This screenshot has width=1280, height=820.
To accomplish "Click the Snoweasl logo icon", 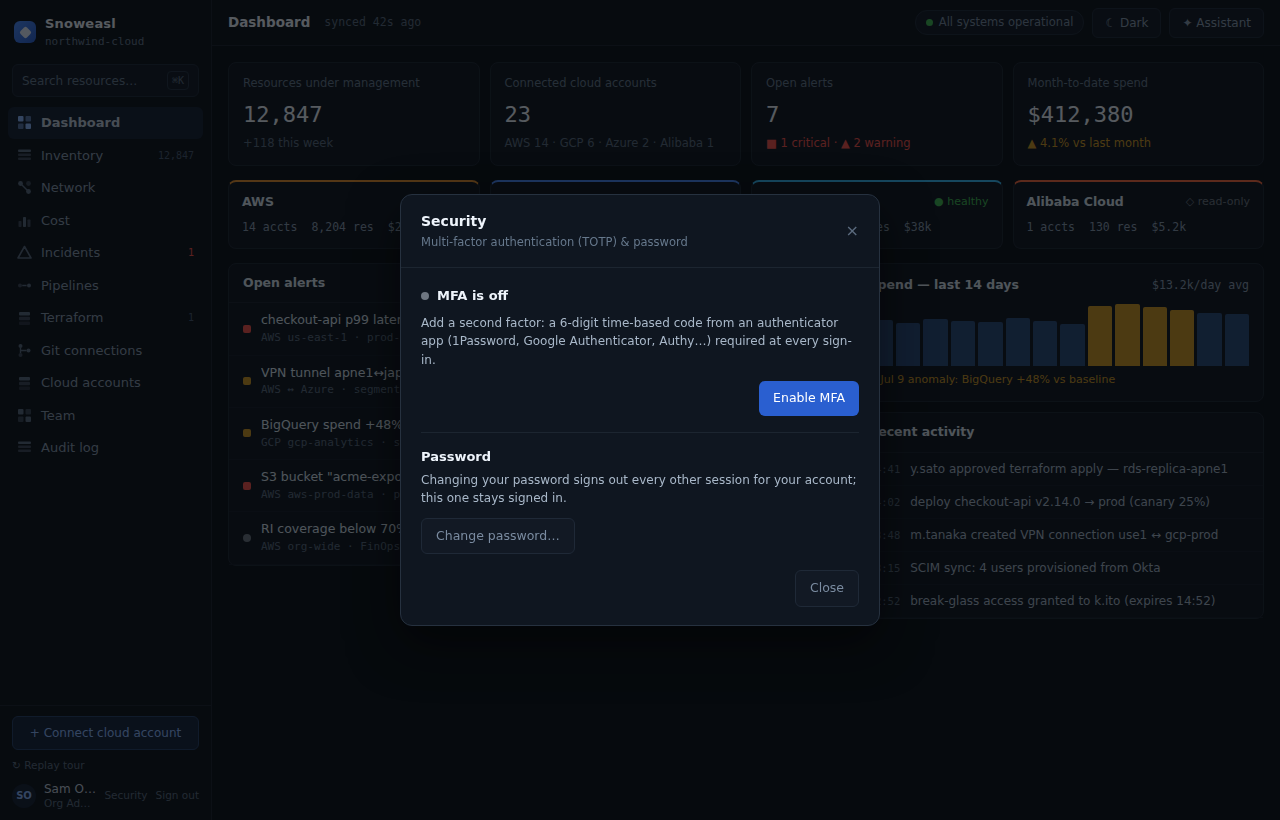I will (x=25, y=32).
